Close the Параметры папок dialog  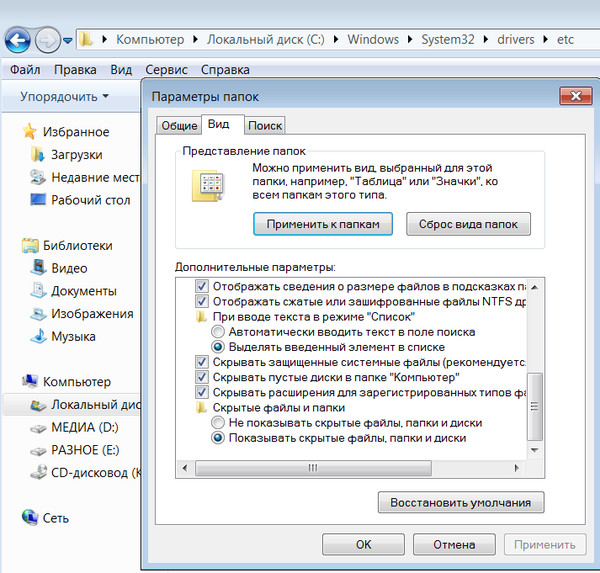coord(576,96)
